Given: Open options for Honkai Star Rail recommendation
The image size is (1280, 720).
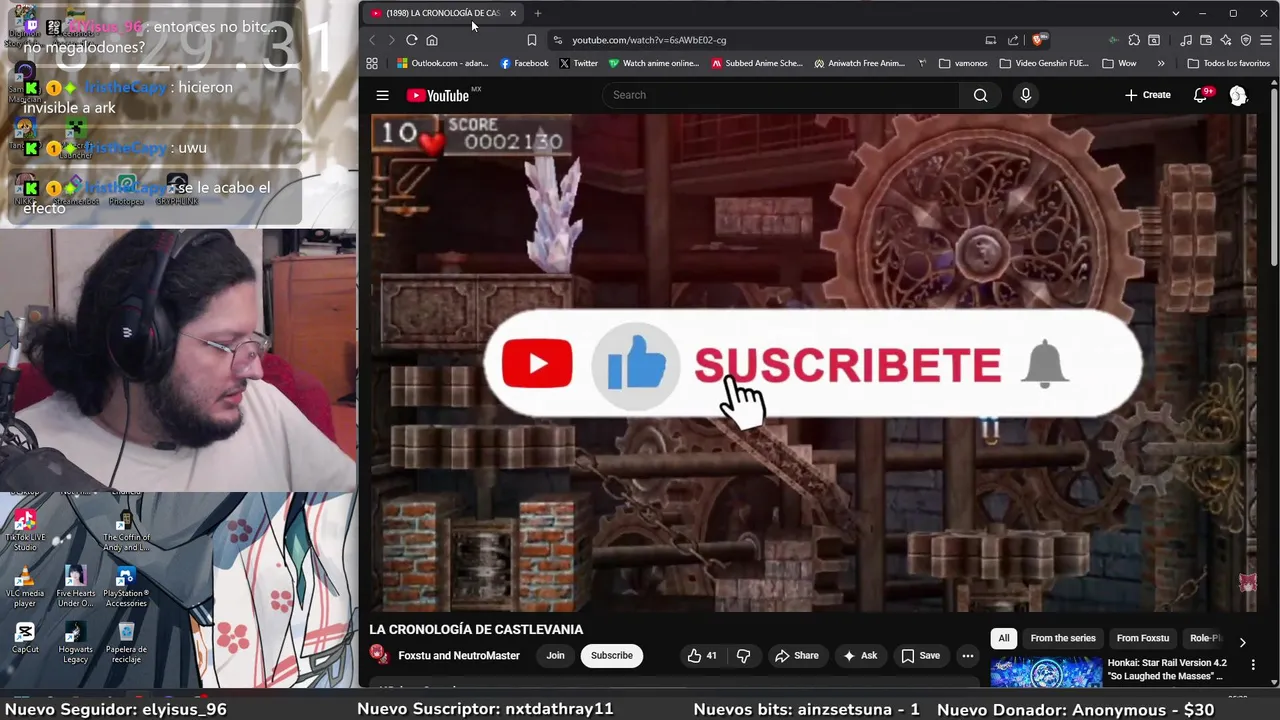Looking at the screenshot, I should (x=1253, y=664).
